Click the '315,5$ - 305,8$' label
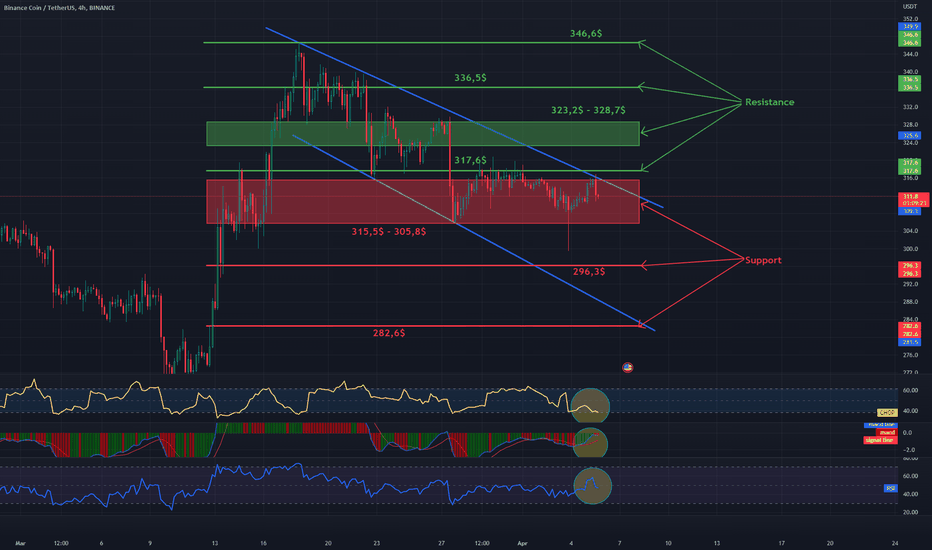 (x=389, y=231)
